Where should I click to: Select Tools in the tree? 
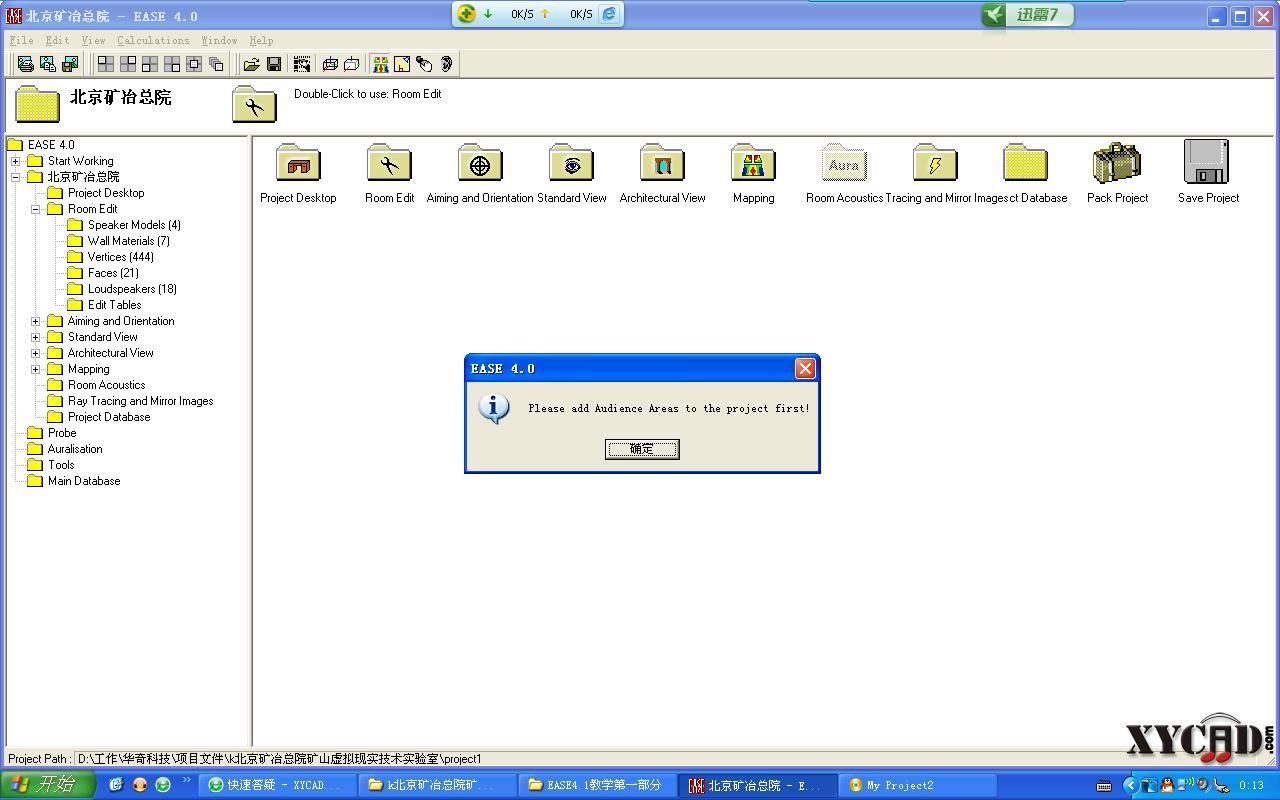pyautogui.click(x=61, y=465)
